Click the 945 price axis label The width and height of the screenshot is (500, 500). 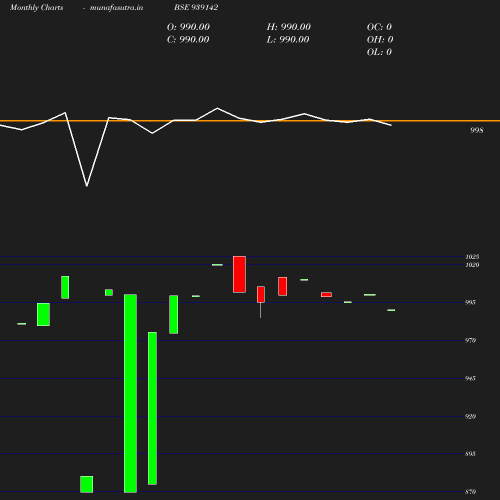tap(470, 378)
